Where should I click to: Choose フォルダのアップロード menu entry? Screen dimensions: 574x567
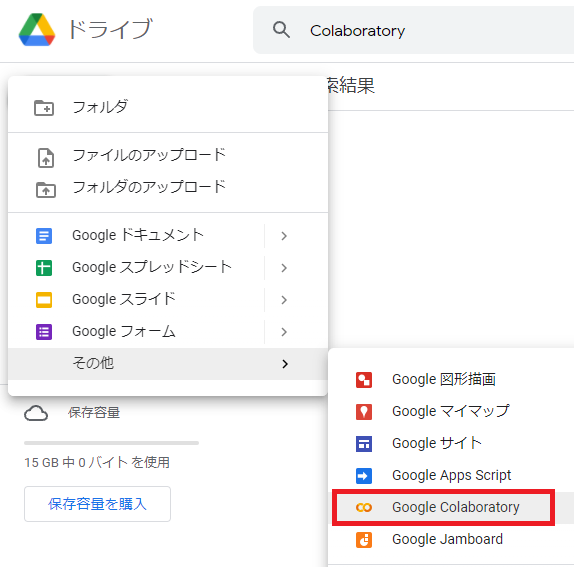pos(168,187)
